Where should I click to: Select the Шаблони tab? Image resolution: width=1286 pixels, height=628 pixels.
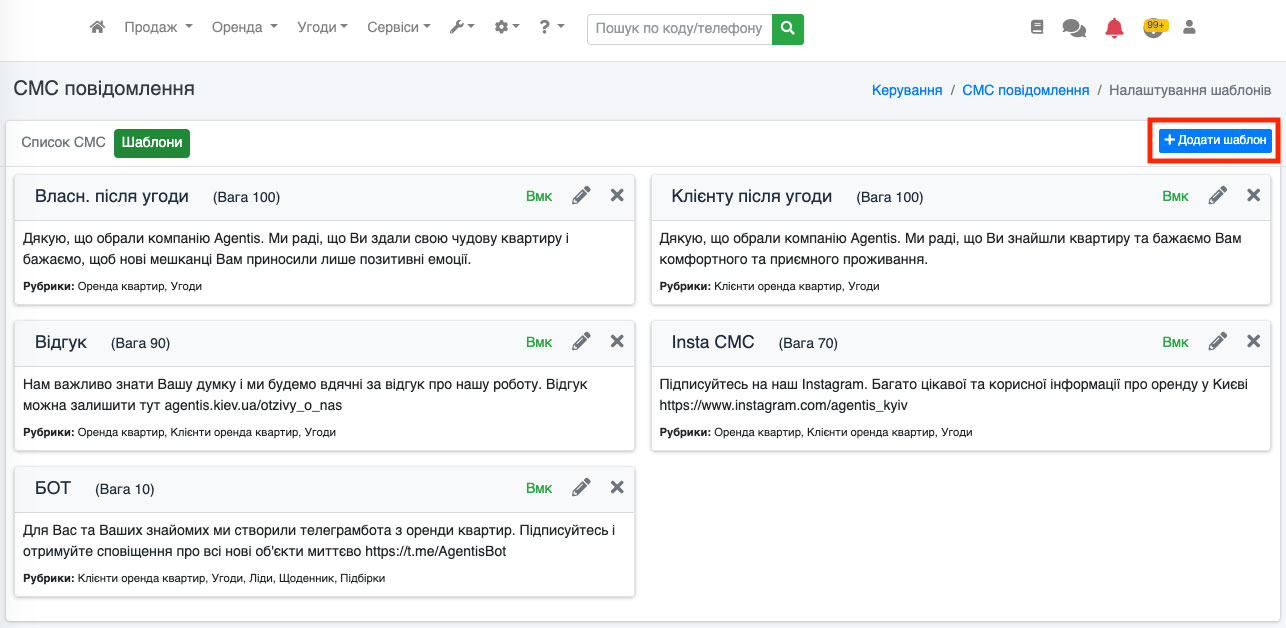point(152,143)
